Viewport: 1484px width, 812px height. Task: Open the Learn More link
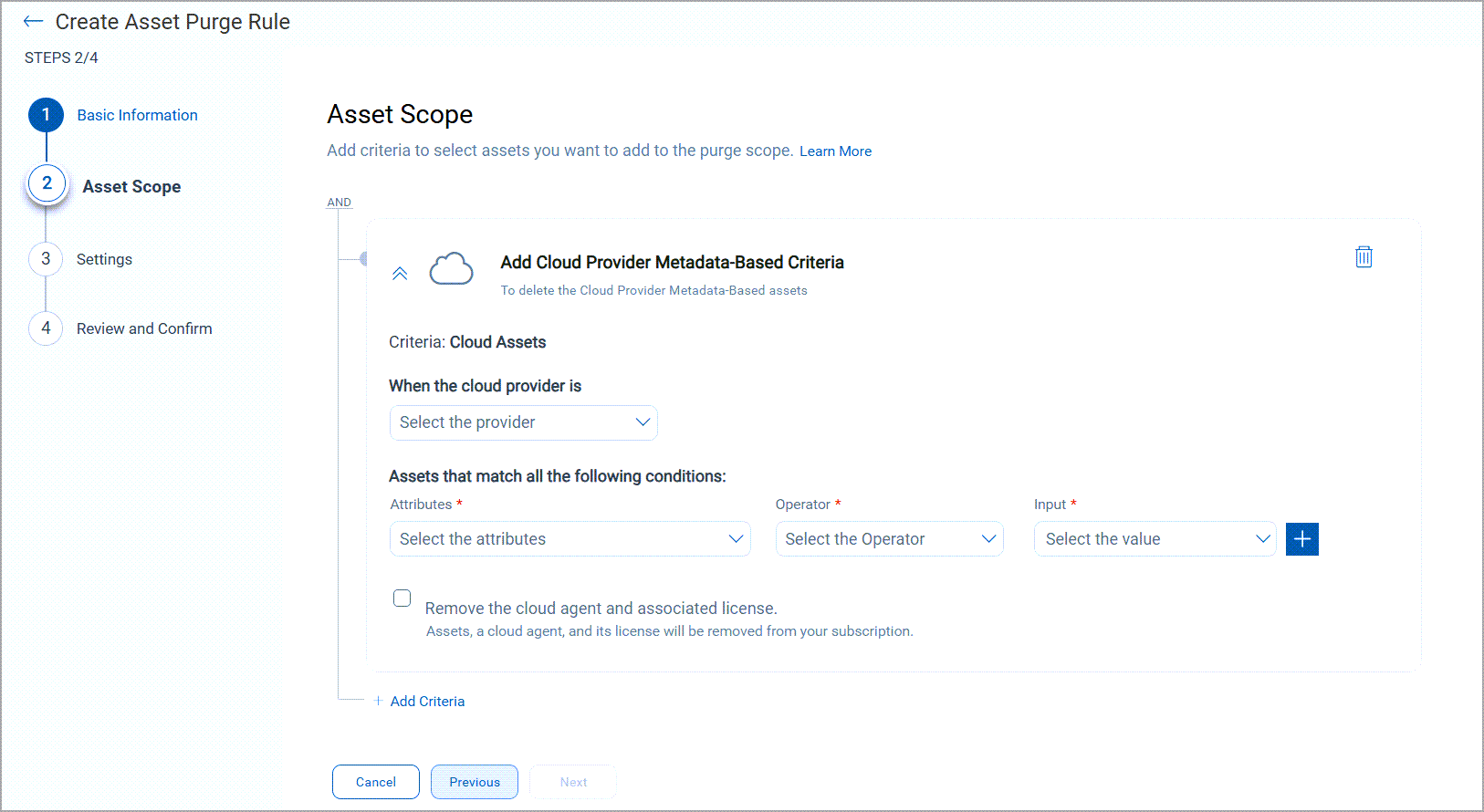[835, 151]
